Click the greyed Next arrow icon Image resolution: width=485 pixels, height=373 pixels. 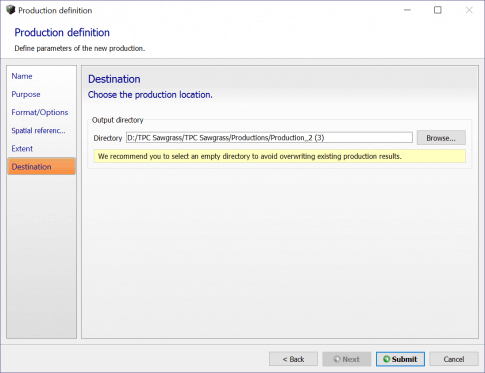[337, 359]
